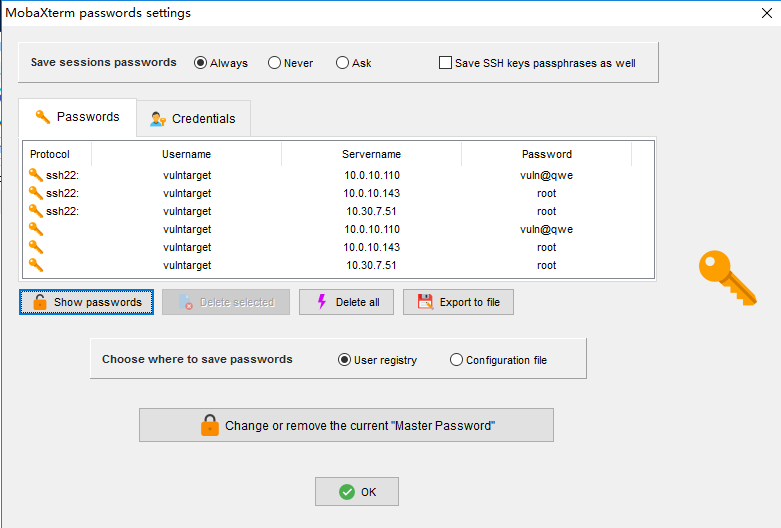Click the user icon in the Credentials tab
This screenshot has width=781, height=528.
pyautogui.click(x=157, y=119)
